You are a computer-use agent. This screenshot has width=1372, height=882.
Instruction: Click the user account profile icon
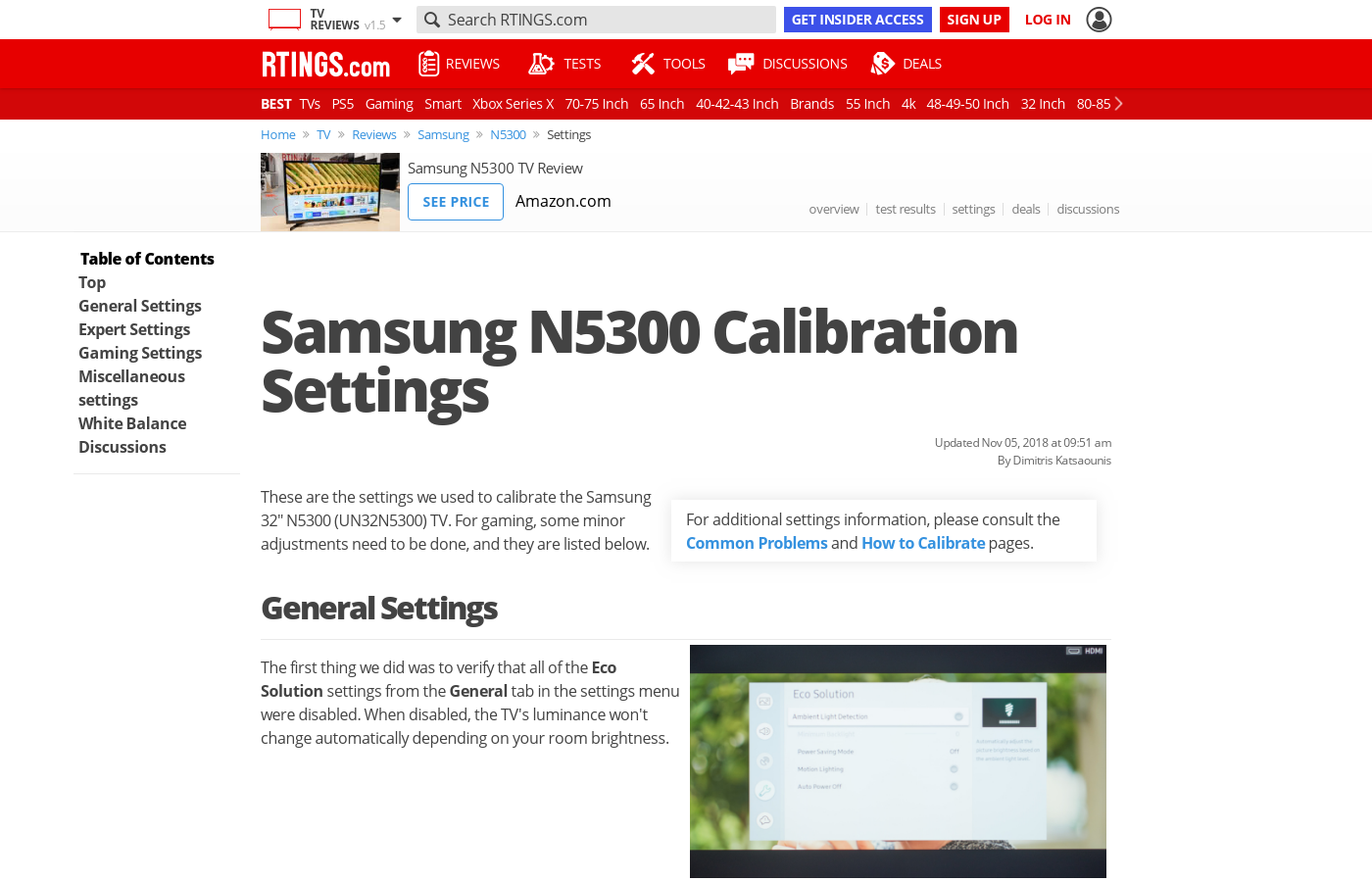(1099, 20)
